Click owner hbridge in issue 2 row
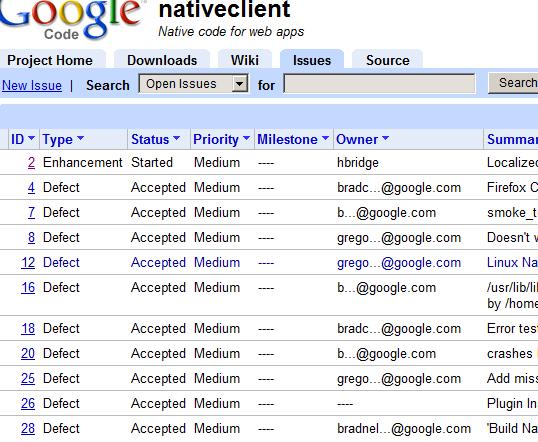Image resolution: width=538 pixels, height=442 pixels. point(358,163)
